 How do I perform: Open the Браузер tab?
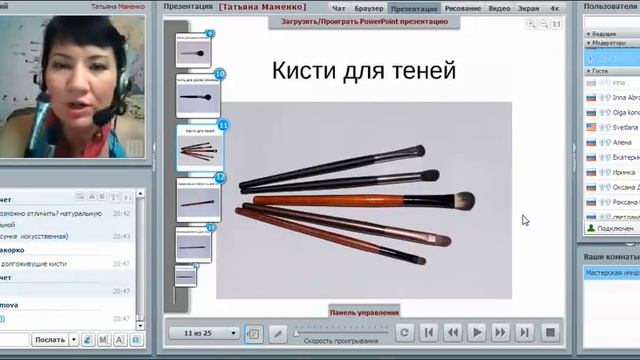point(369,8)
